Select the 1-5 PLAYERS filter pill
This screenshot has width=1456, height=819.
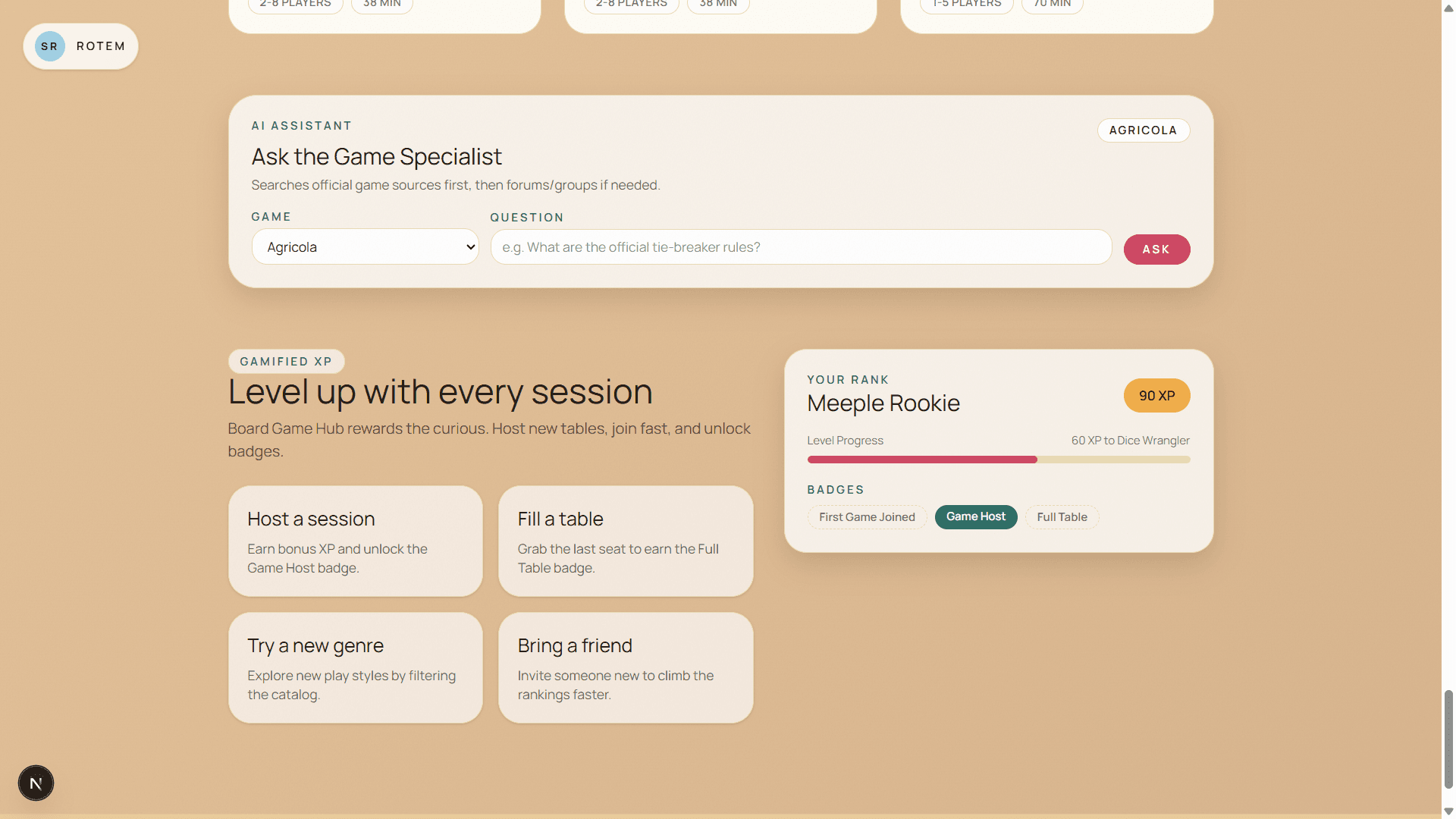click(966, 4)
